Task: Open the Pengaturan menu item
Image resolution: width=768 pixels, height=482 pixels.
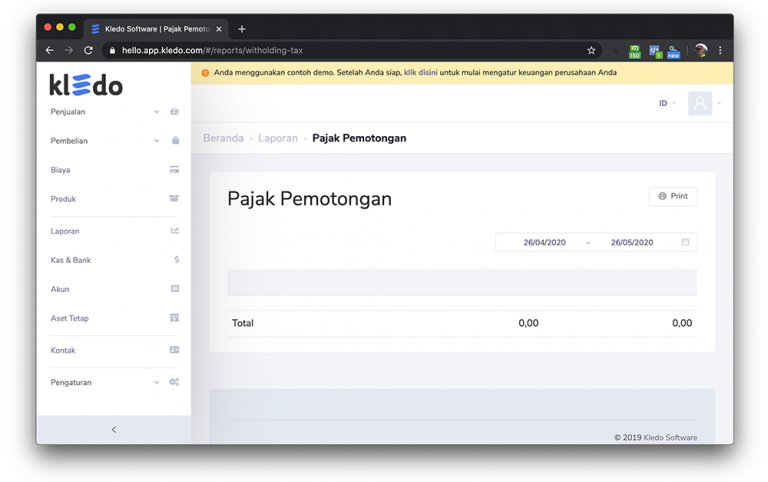Action: [x=71, y=382]
